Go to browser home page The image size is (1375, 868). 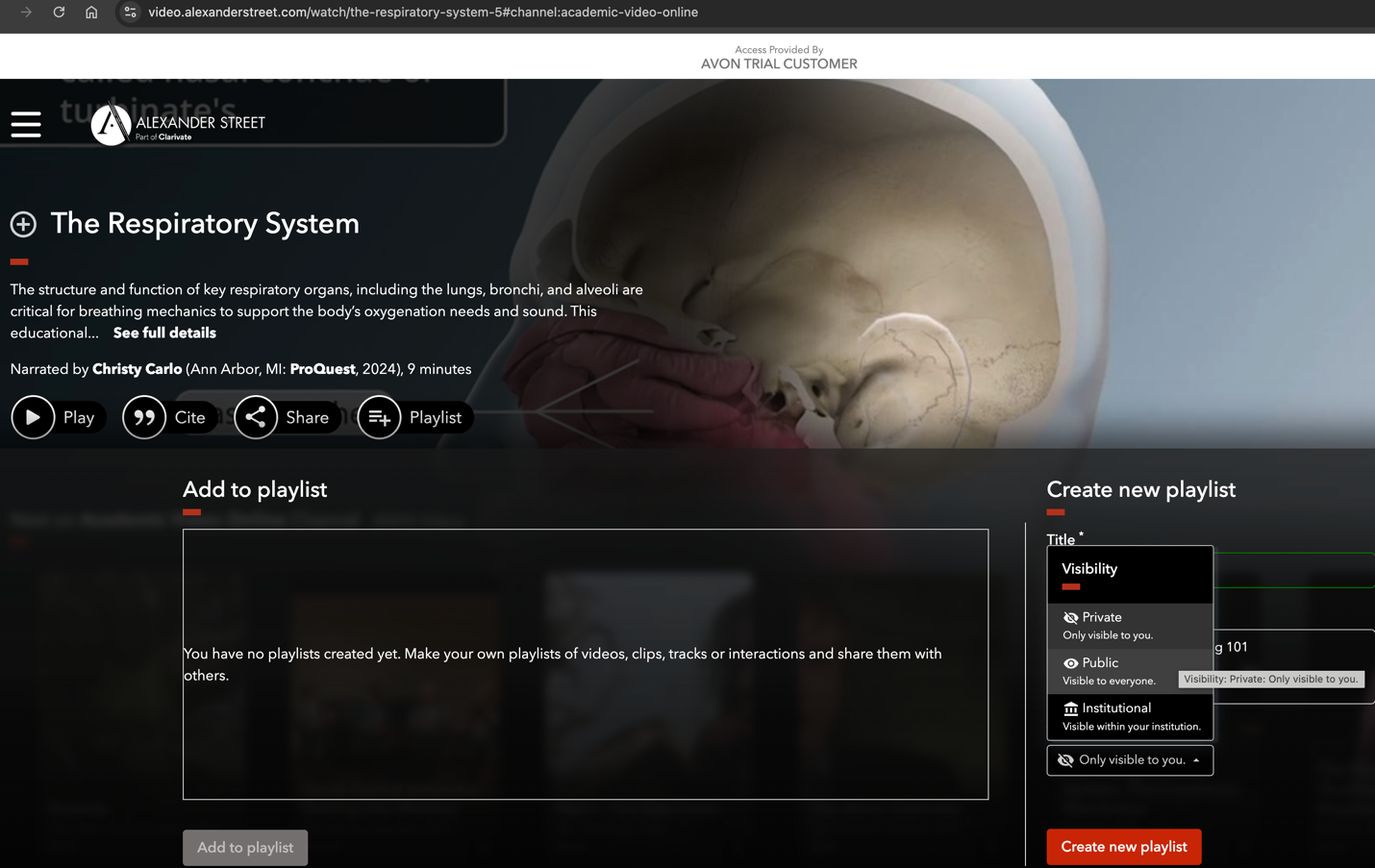point(91,12)
